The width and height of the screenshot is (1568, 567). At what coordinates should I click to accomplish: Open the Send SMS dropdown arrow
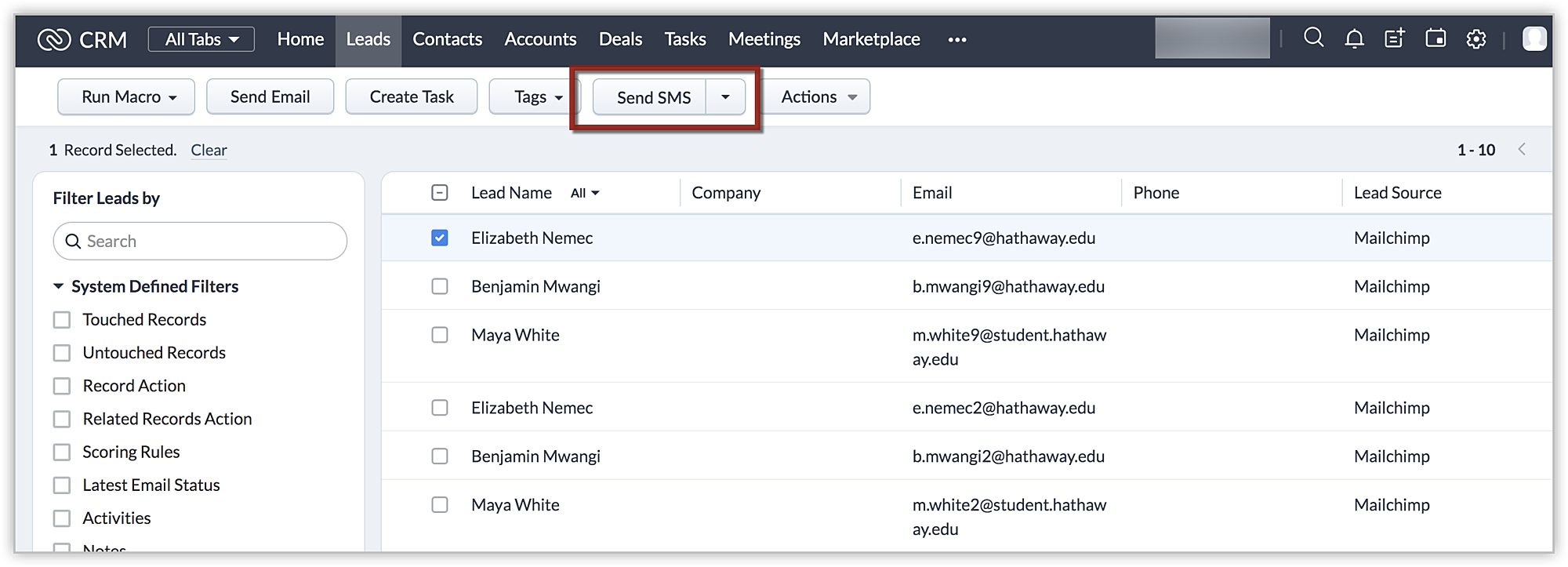(725, 97)
